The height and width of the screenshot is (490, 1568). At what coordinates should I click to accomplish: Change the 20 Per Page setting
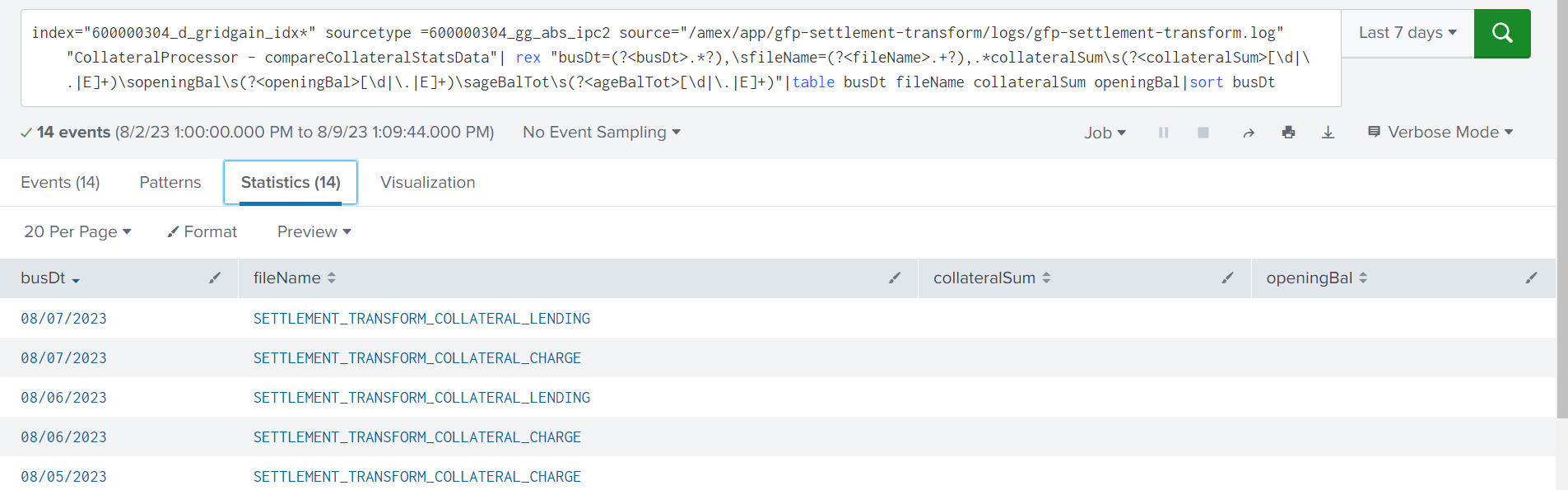(x=77, y=231)
